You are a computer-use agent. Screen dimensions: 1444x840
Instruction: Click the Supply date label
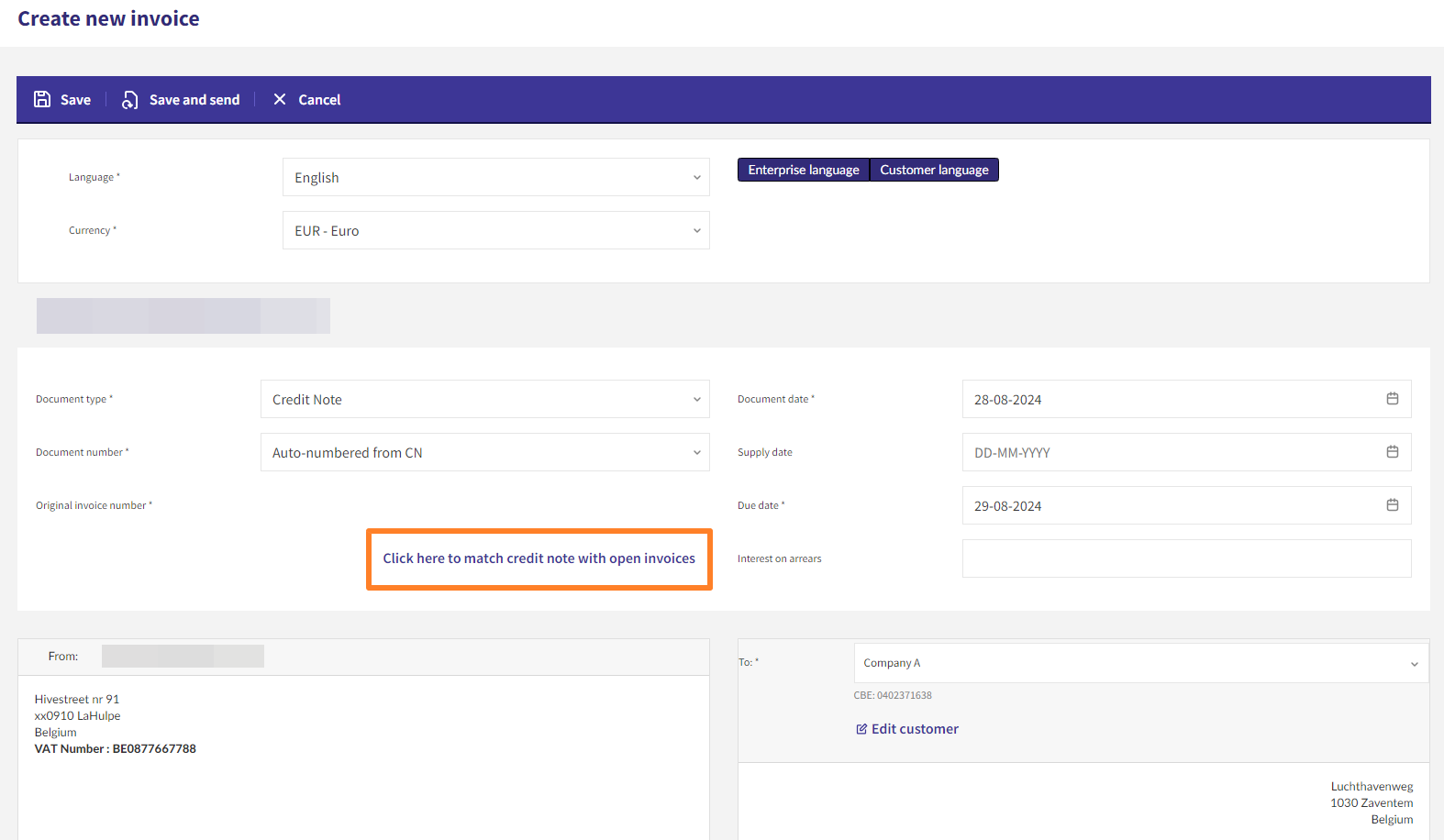765,452
